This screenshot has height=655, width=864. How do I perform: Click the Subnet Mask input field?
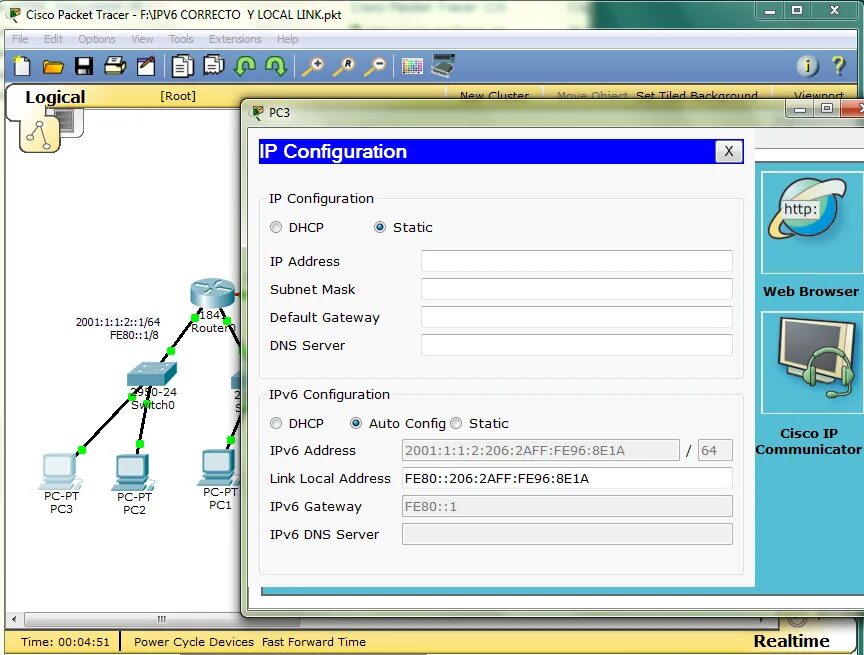[x=576, y=289]
